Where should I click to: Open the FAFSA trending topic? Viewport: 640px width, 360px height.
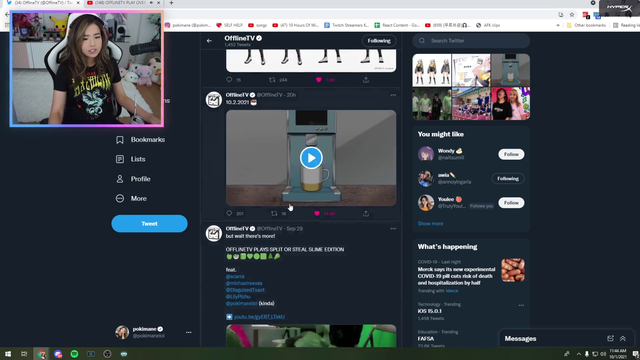(426, 339)
